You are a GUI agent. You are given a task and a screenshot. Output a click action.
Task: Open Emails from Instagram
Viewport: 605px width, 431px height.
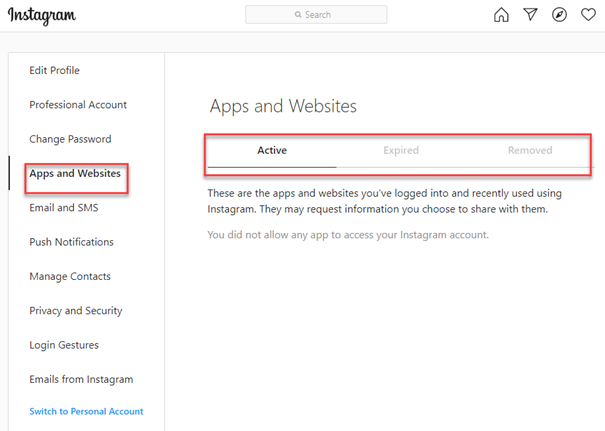tap(81, 379)
